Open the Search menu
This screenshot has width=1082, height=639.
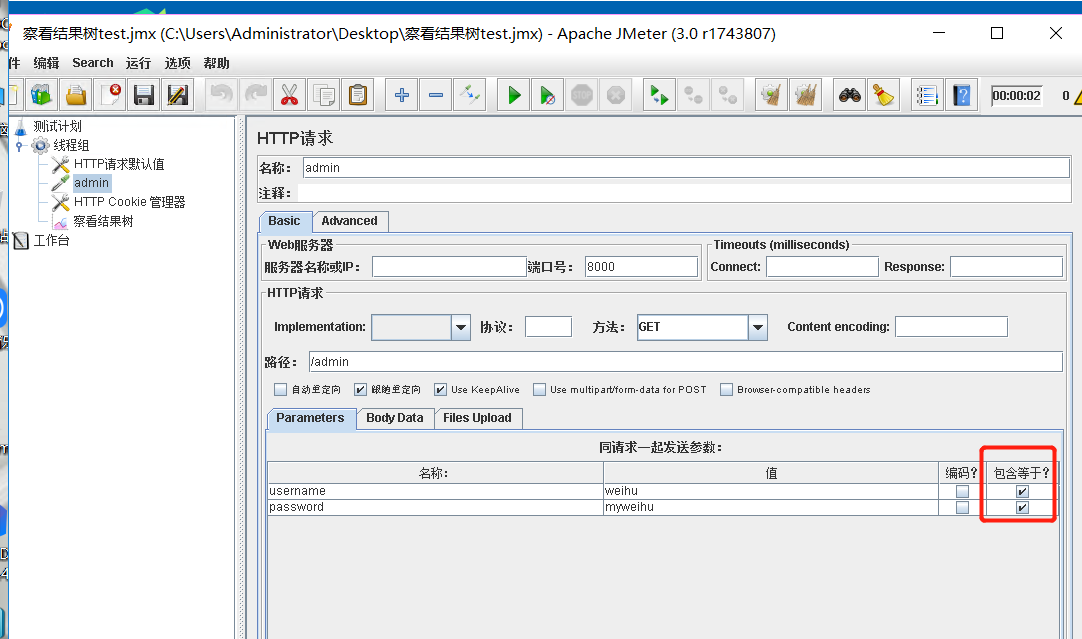[x=92, y=63]
